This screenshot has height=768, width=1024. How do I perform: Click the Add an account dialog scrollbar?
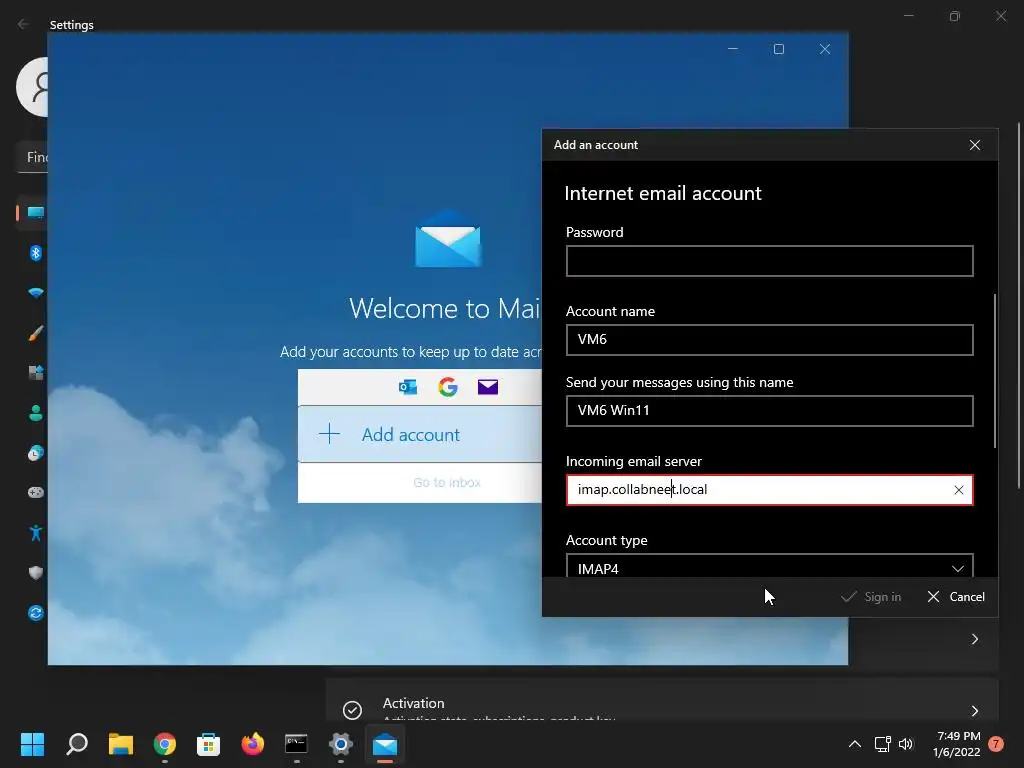point(995,371)
